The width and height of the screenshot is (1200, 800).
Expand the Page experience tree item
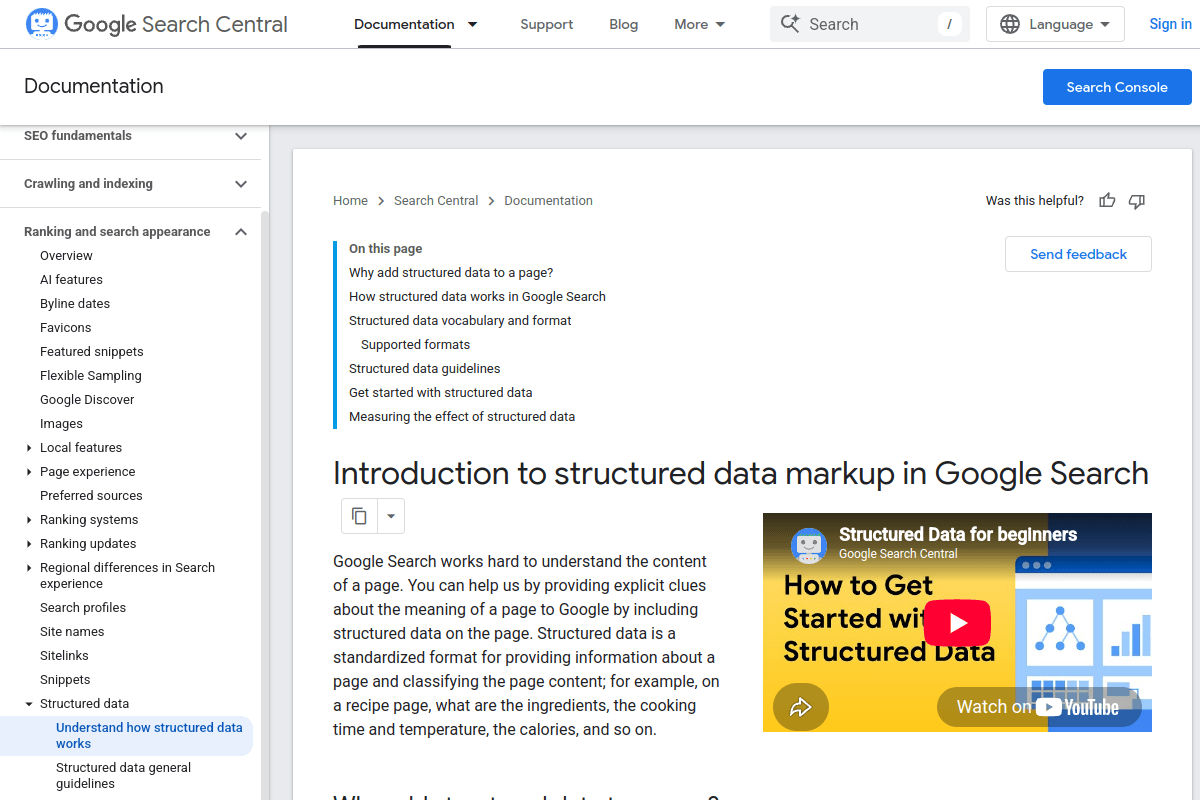pos(29,472)
